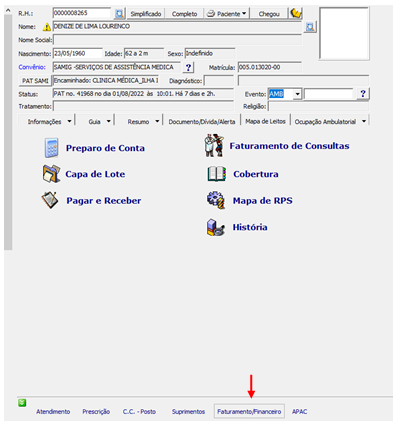Open Faturamento de Consultas icon
Screen dimensions: 399x424
(x=214, y=146)
